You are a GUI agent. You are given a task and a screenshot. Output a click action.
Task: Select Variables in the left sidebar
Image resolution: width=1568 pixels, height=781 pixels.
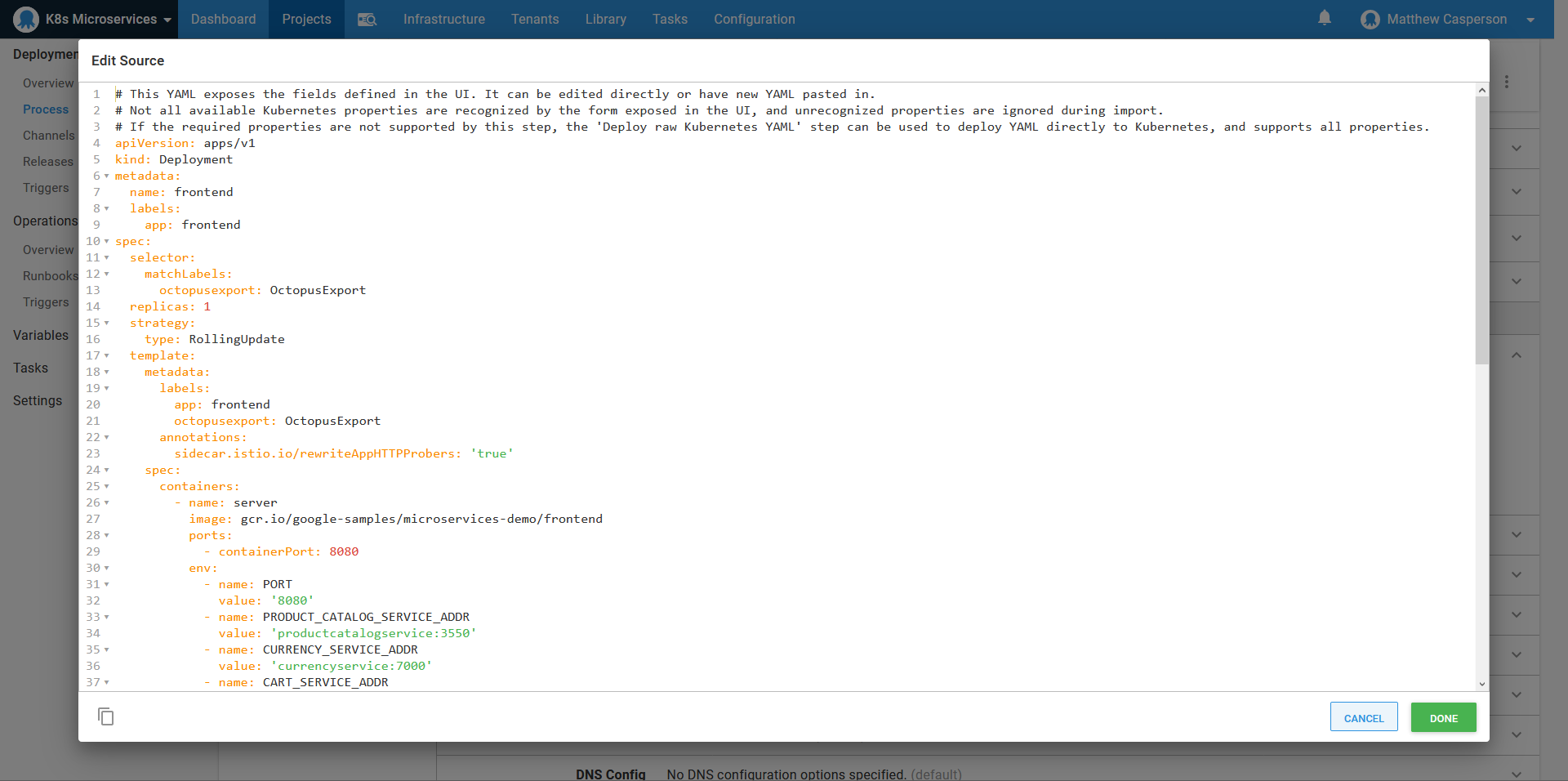[40, 335]
